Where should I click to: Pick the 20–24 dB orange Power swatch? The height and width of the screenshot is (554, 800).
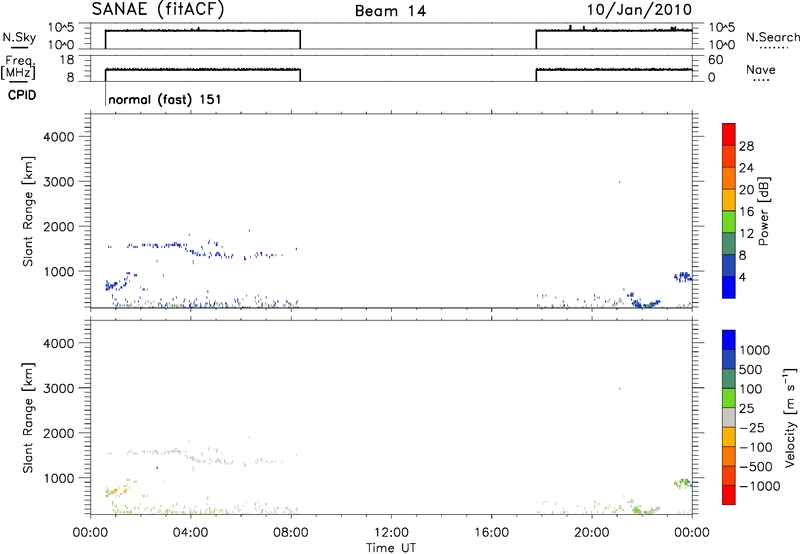729,178
